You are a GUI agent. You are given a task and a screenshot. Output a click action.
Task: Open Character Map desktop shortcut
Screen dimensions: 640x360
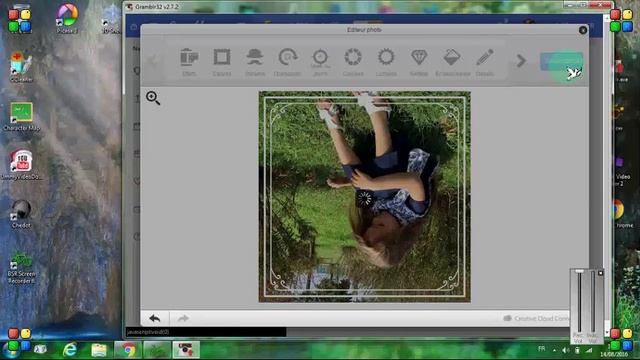22,117
